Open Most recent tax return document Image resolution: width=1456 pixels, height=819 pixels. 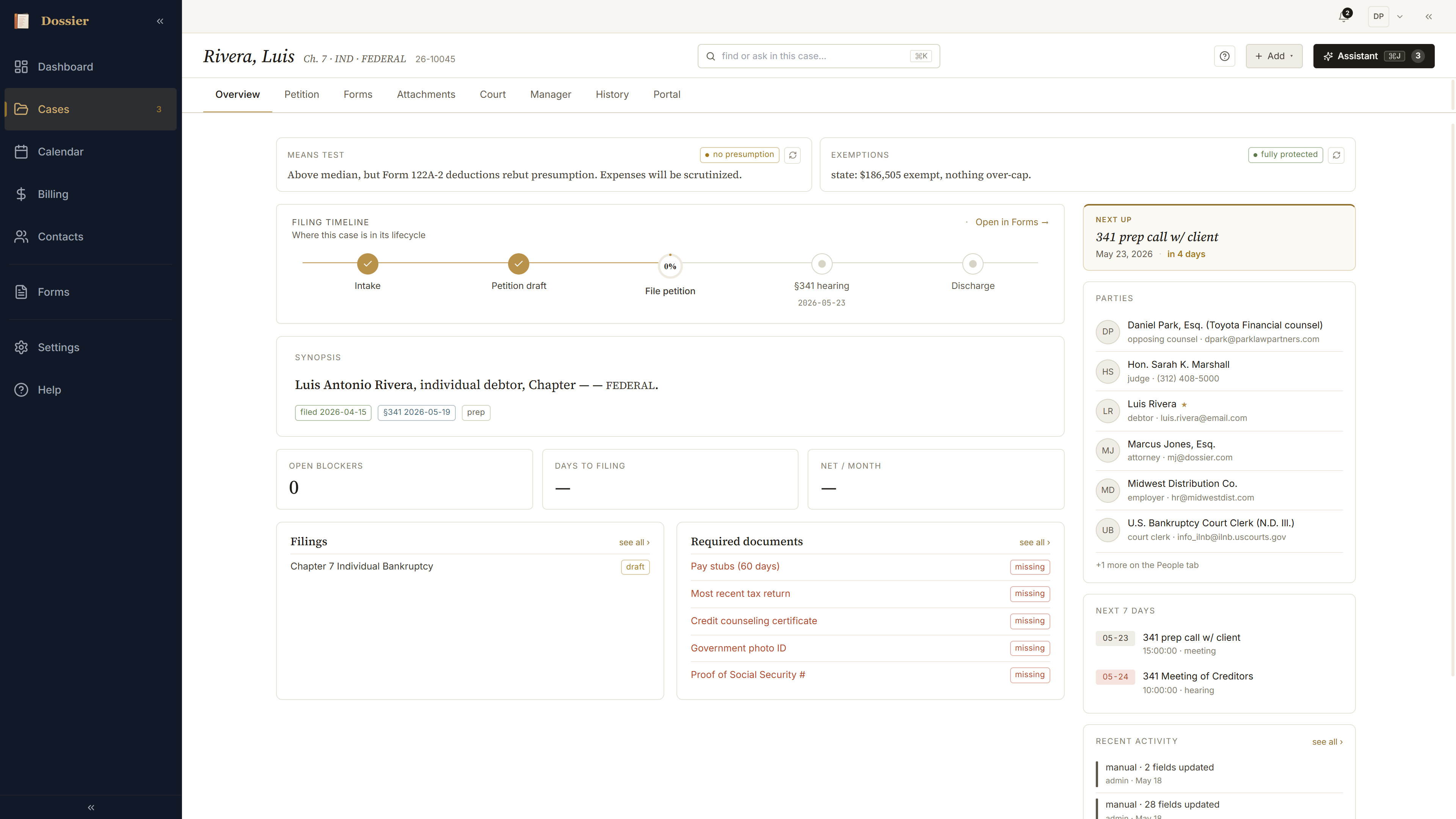[x=870, y=594]
